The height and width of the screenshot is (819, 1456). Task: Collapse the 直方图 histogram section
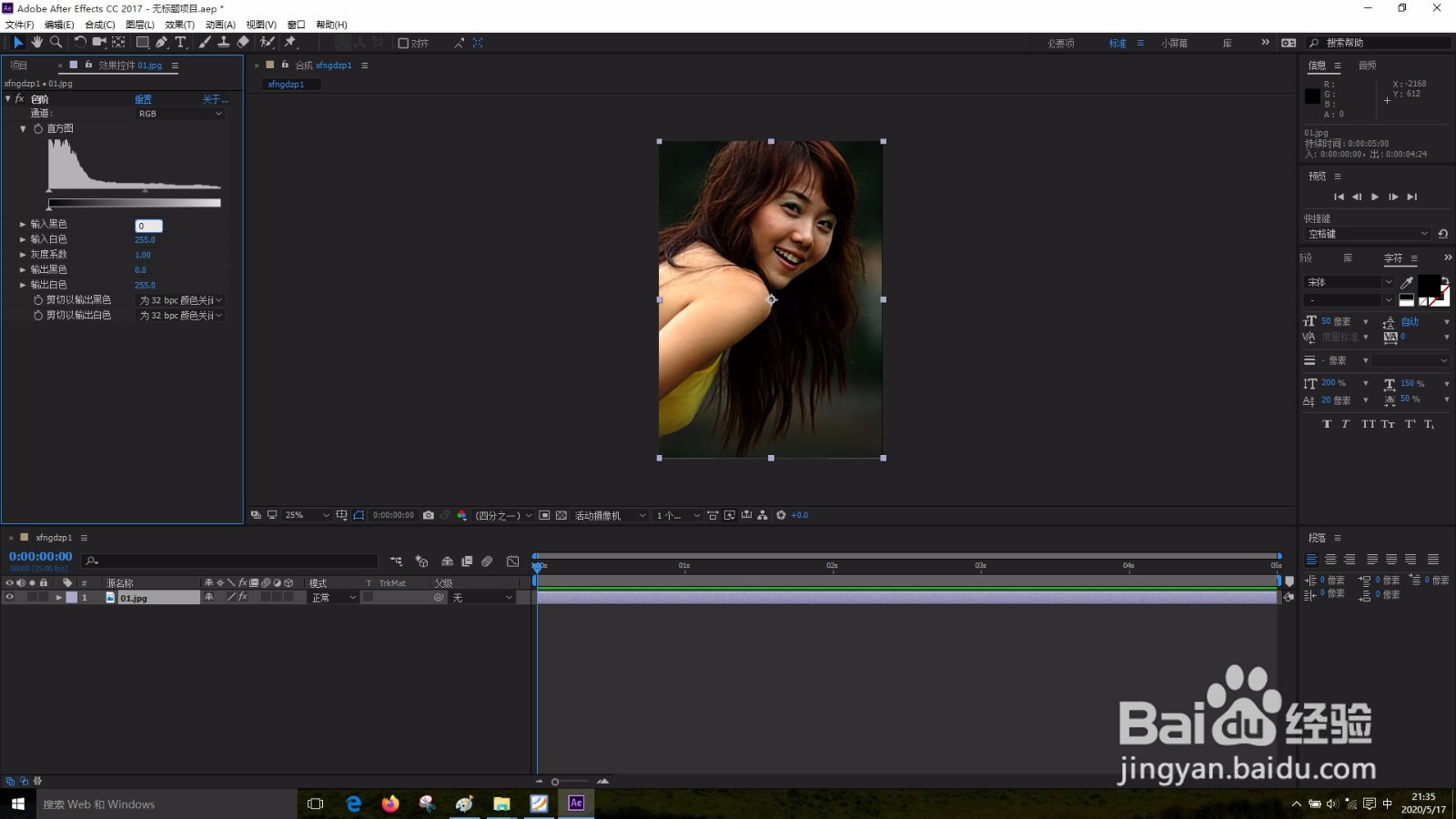pos(24,129)
